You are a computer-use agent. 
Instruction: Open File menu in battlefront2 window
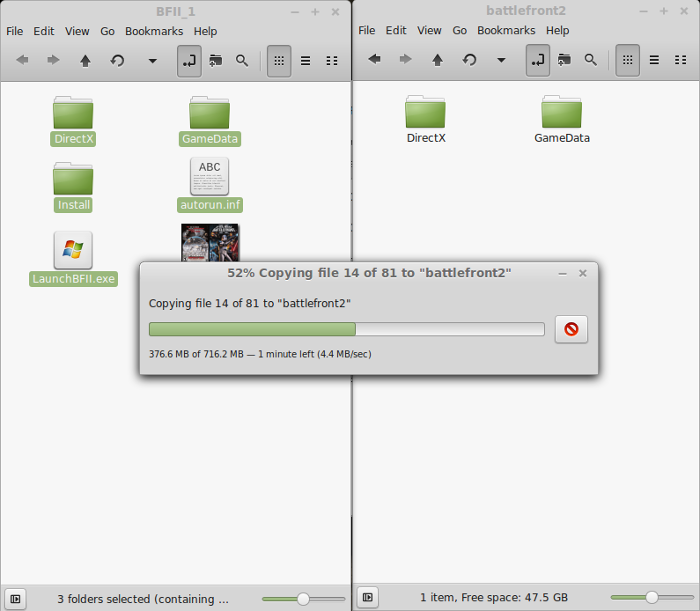point(367,30)
